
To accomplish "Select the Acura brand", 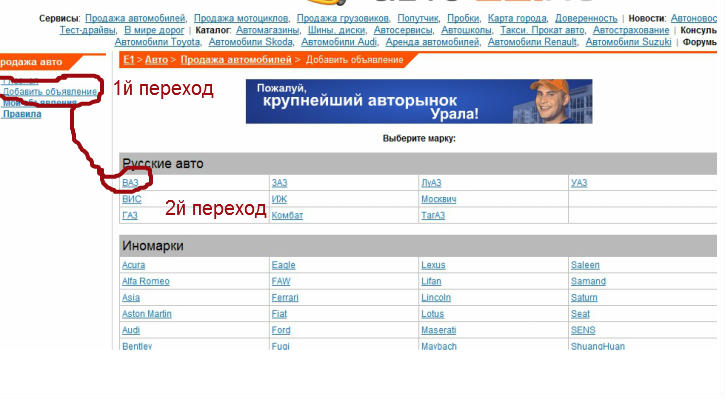I will 134,265.
